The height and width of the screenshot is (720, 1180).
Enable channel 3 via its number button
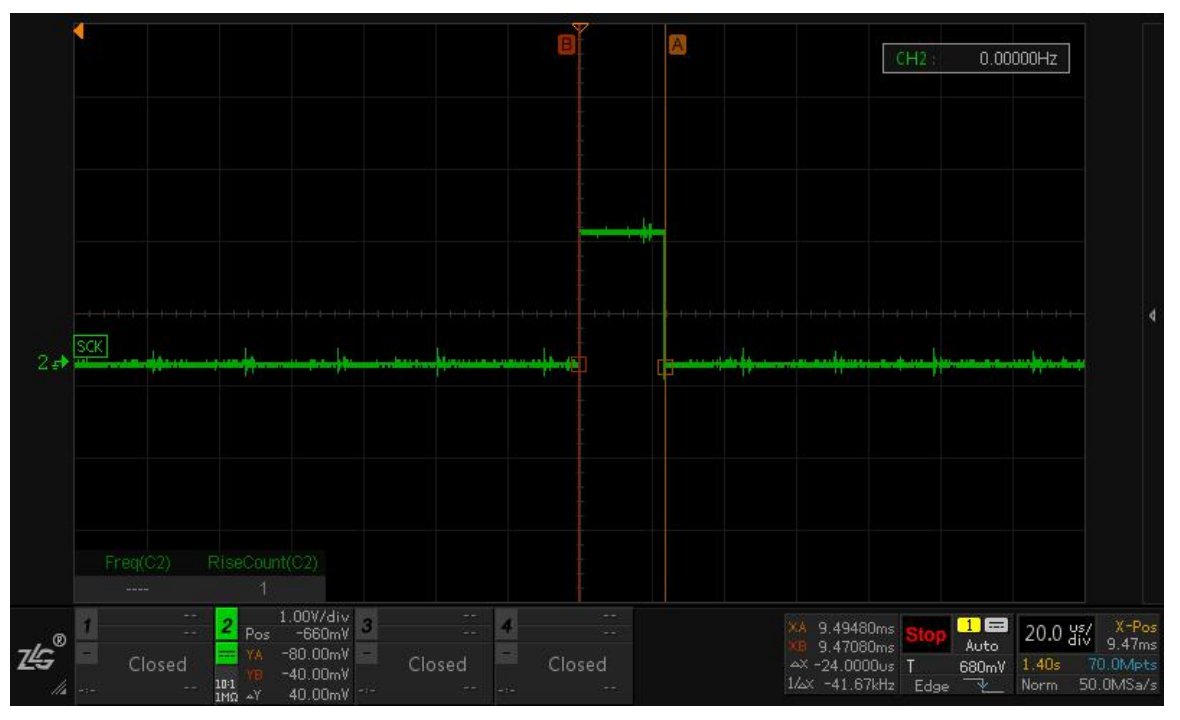pyautogui.click(x=366, y=624)
